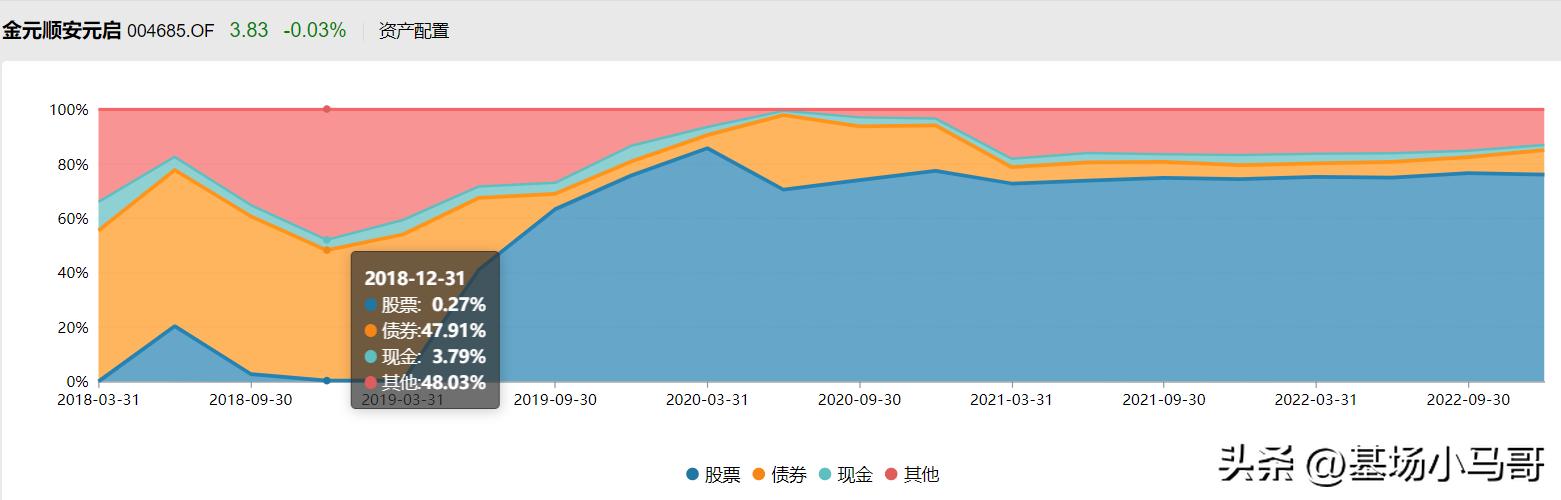Select the 2020-03-31 axis date label
The height and width of the screenshot is (500, 1561).
(707, 400)
